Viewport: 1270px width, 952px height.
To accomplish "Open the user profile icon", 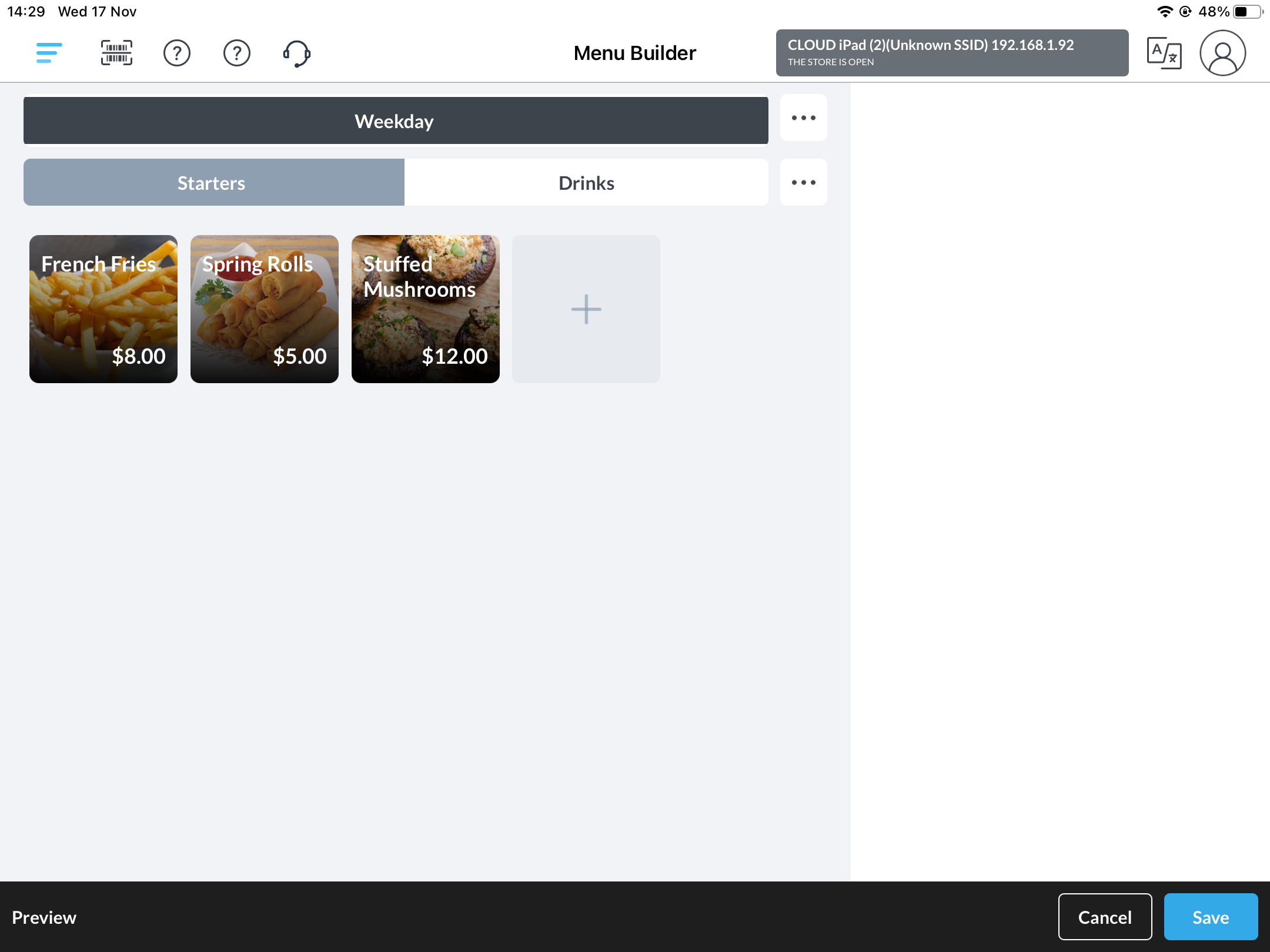I will (1222, 53).
